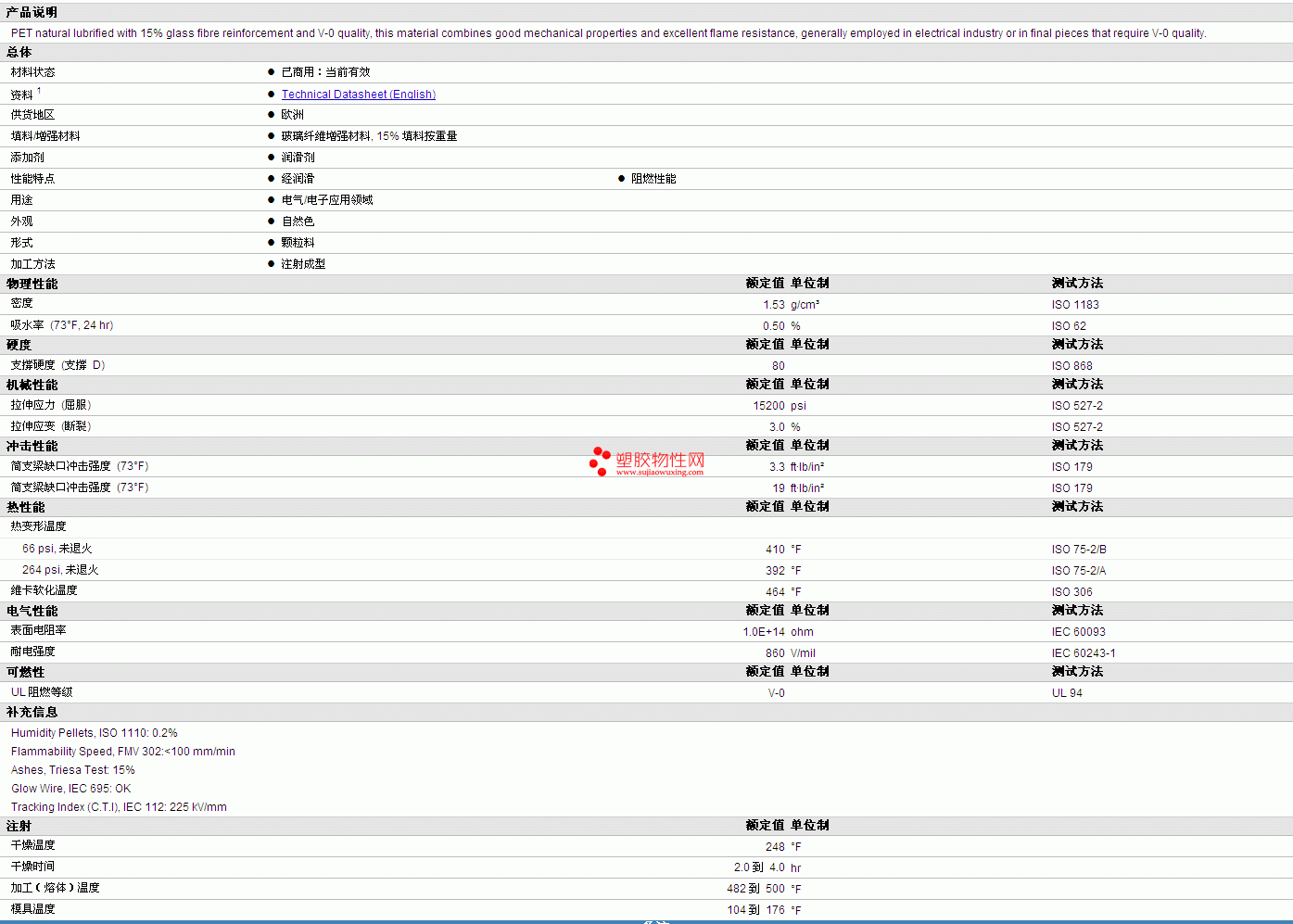Image resolution: width=1293 pixels, height=924 pixels.
Task: Click the 自然色 appearance value
Action: tap(298, 222)
